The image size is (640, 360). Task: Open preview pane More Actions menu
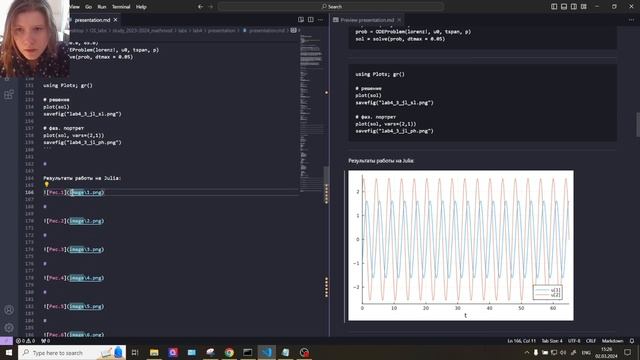[631, 20]
